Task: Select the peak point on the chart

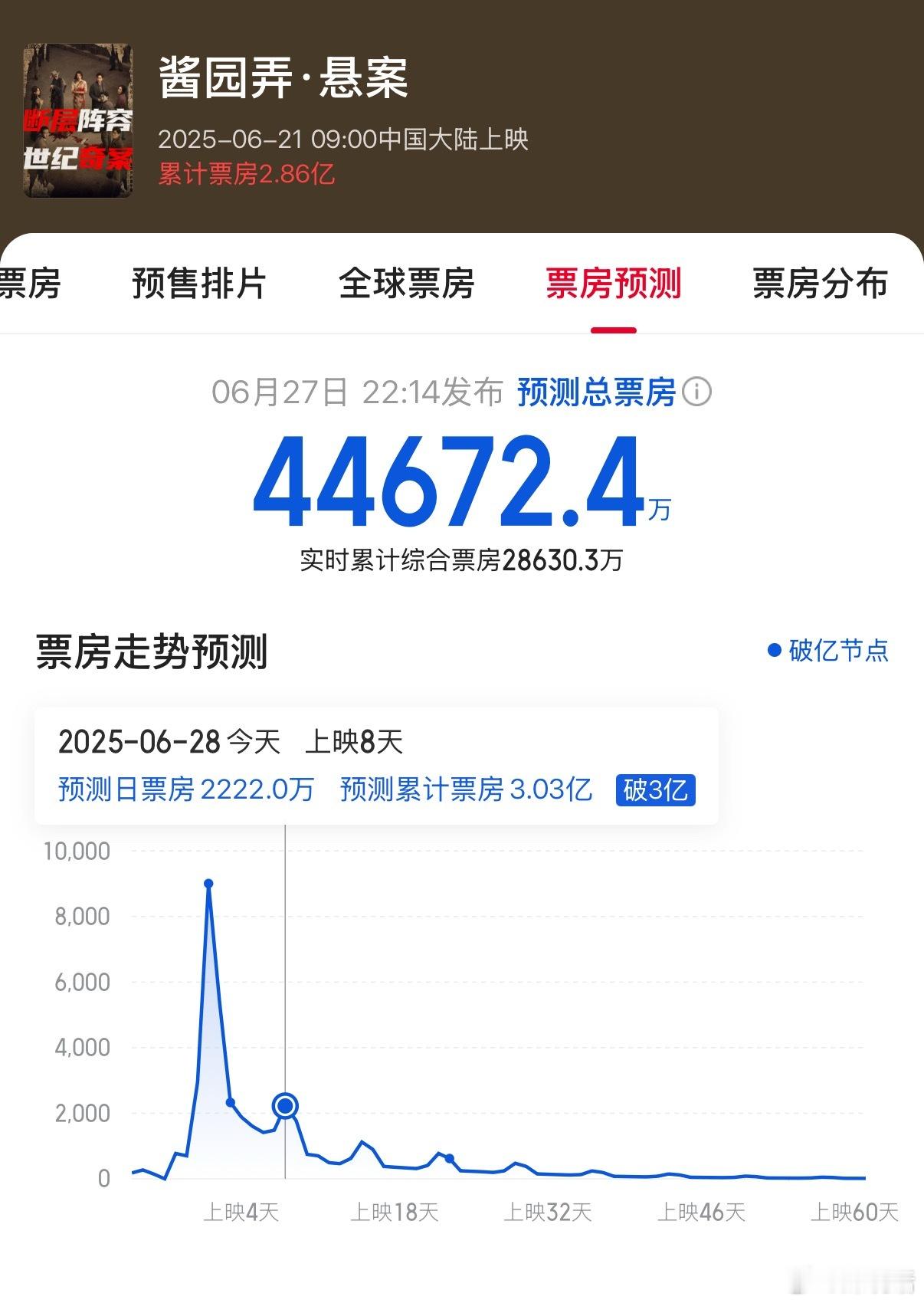Action: (x=208, y=884)
